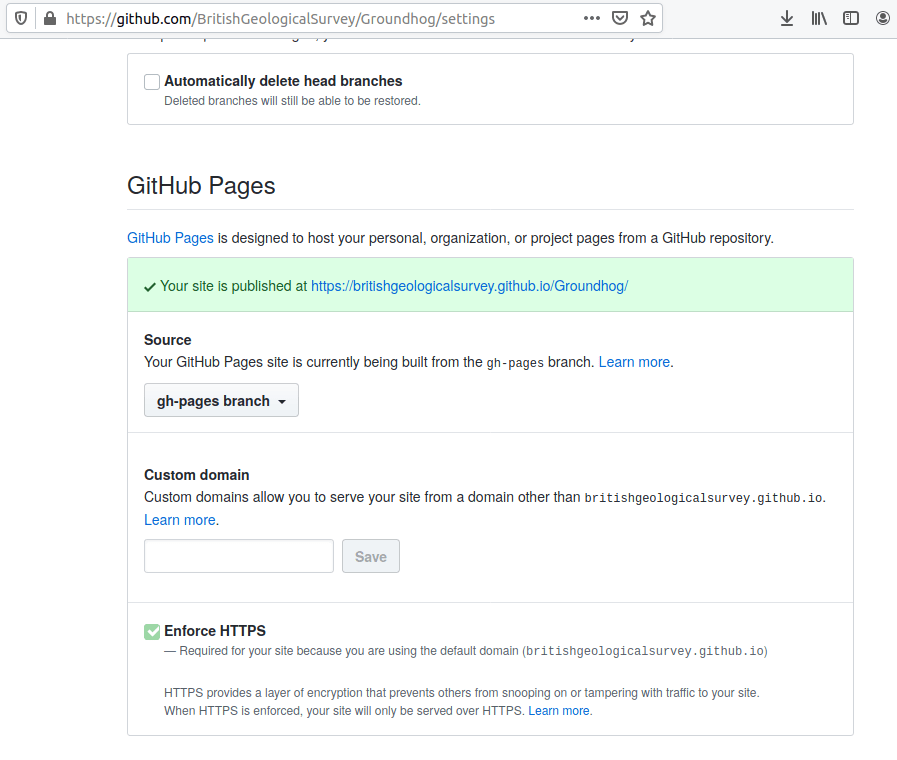
Task: Open the GitHub Pages documentation link
Action: [x=170, y=238]
